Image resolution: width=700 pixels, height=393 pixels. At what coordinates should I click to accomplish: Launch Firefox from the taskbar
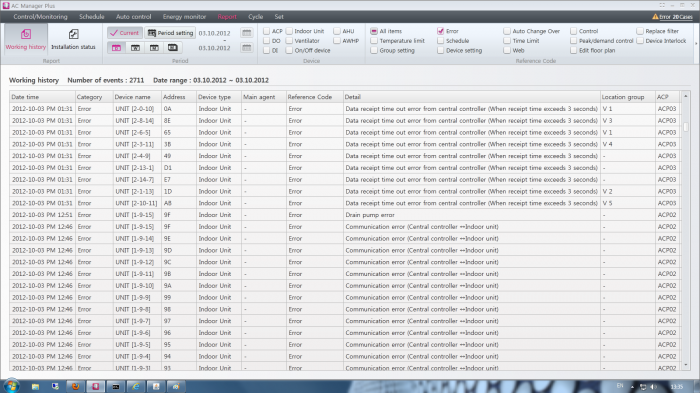pos(75,387)
